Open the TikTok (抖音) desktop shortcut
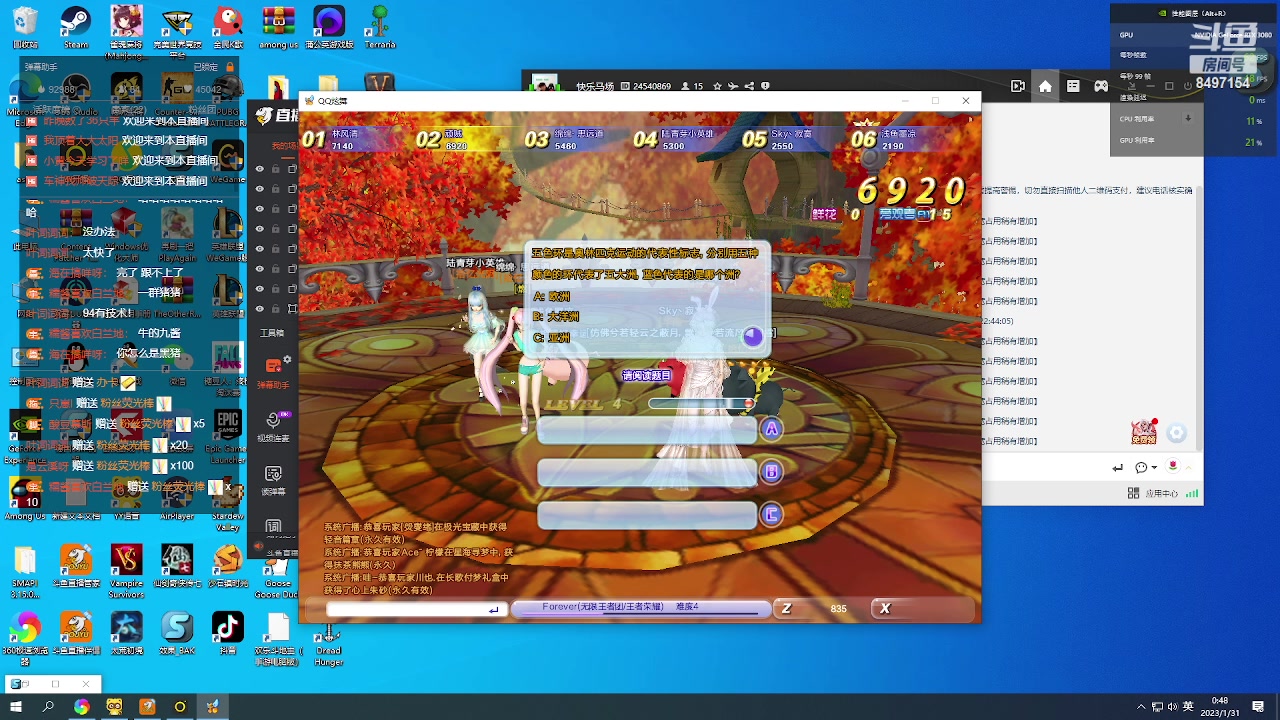 [x=227, y=632]
